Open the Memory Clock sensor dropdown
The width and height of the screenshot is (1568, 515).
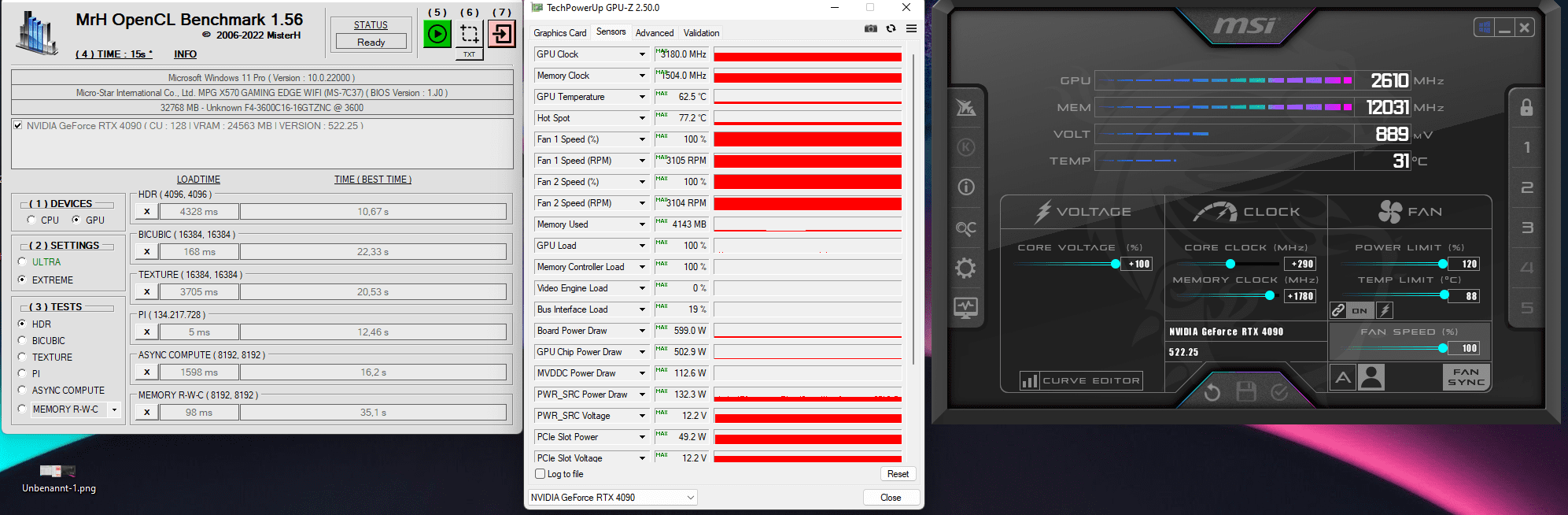pyautogui.click(x=642, y=76)
